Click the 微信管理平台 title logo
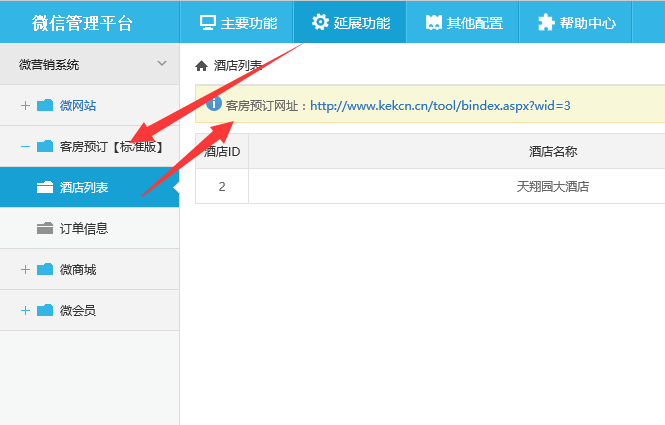The image size is (665, 425). (82, 22)
